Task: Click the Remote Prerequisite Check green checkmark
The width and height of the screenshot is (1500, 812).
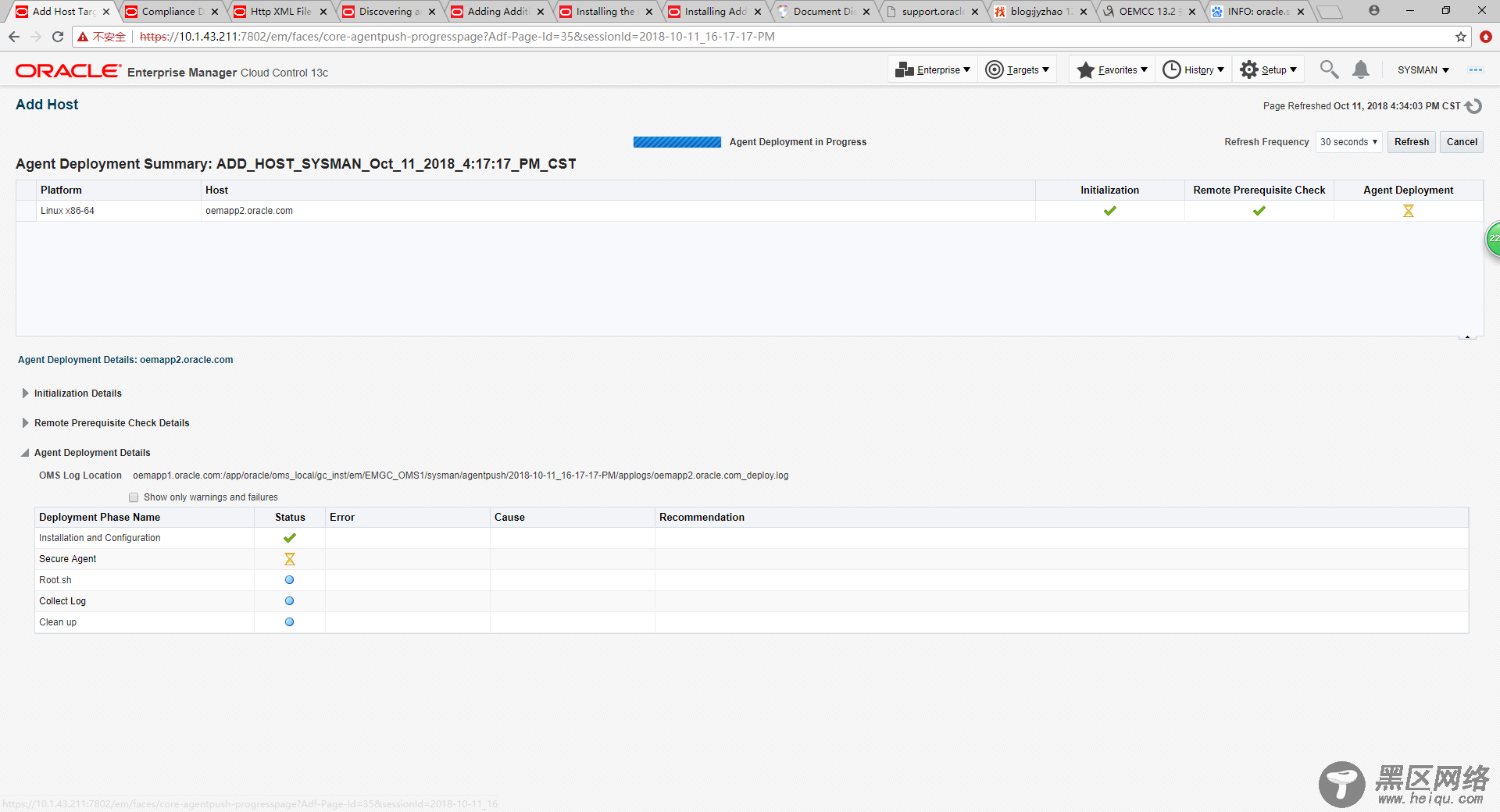Action: click(x=1259, y=211)
